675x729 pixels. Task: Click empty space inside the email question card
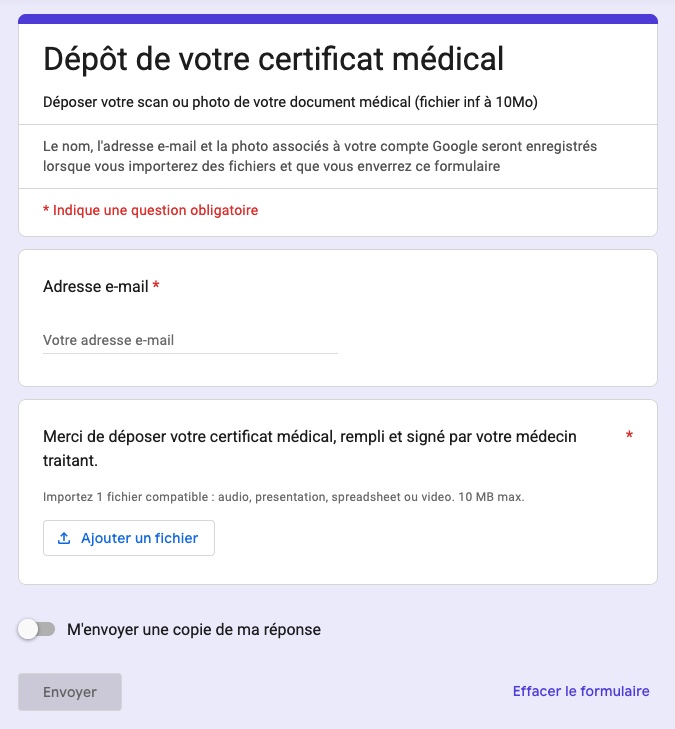click(497, 321)
